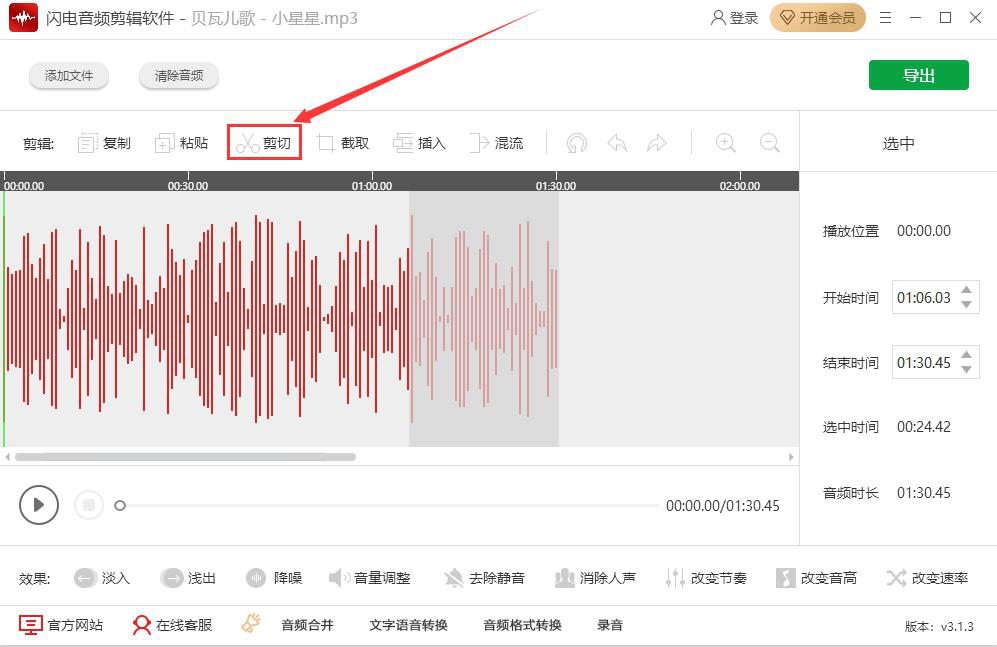Open Online Support (在线客服)
Image resolution: width=997 pixels, height=647 pixels.
pyautogui.click(x=172, y=625)
